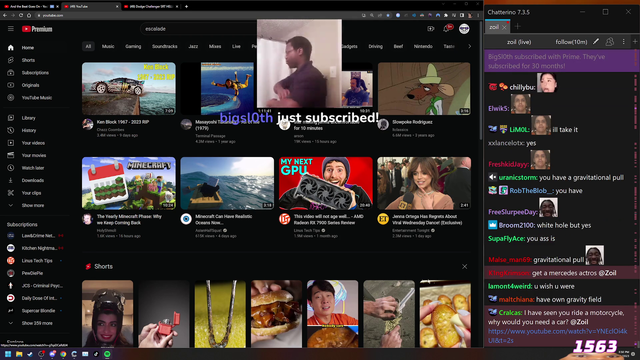
Task: Add a new Chatterino tab
Action: [x=518, y=27]
